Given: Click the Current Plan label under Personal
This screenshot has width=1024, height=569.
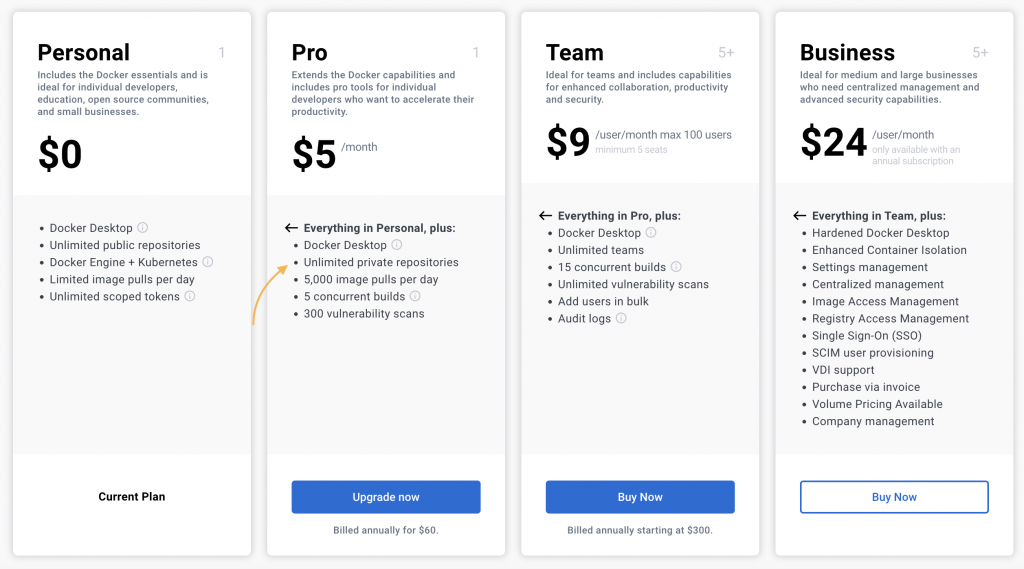Looking at the screenshot, I should [x=132, y=497].
